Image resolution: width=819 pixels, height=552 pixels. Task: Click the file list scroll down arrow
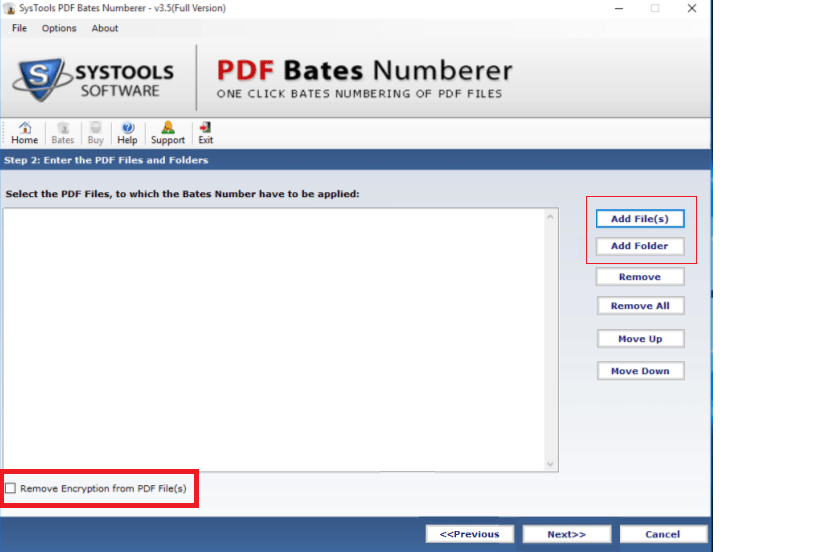(550, 464)
